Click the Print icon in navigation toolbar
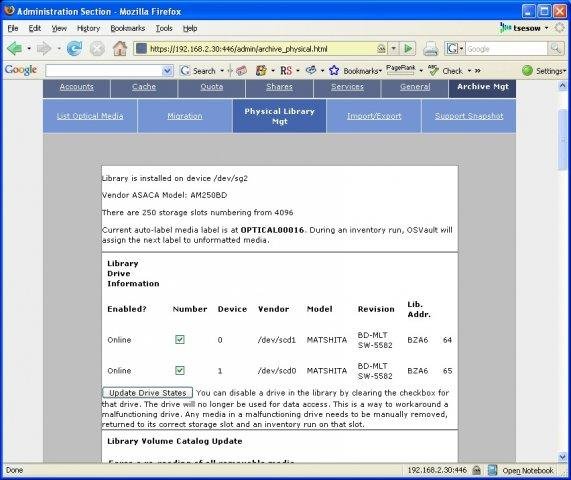The height and width of the screenshot is (480, 571). 430,48
